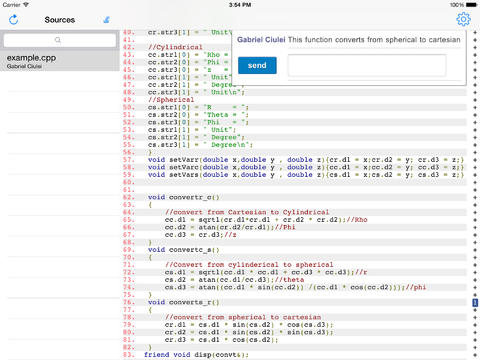Screen dimensions: 480x360
Task: Tap the plus icon on line 60
Action: point(475,182)
